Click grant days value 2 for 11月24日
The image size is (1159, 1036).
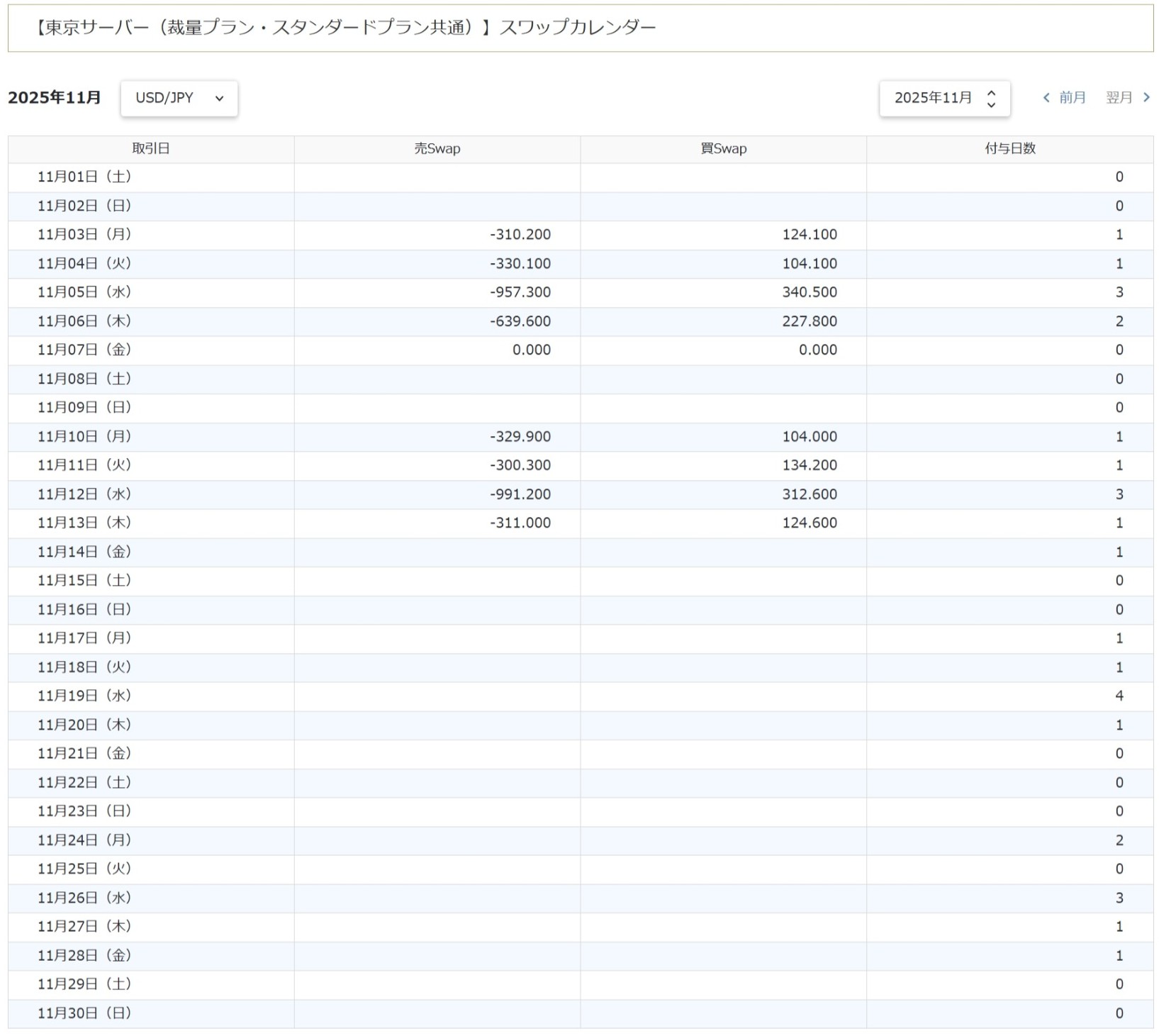pyautogui.click(x=1119, y=840)
